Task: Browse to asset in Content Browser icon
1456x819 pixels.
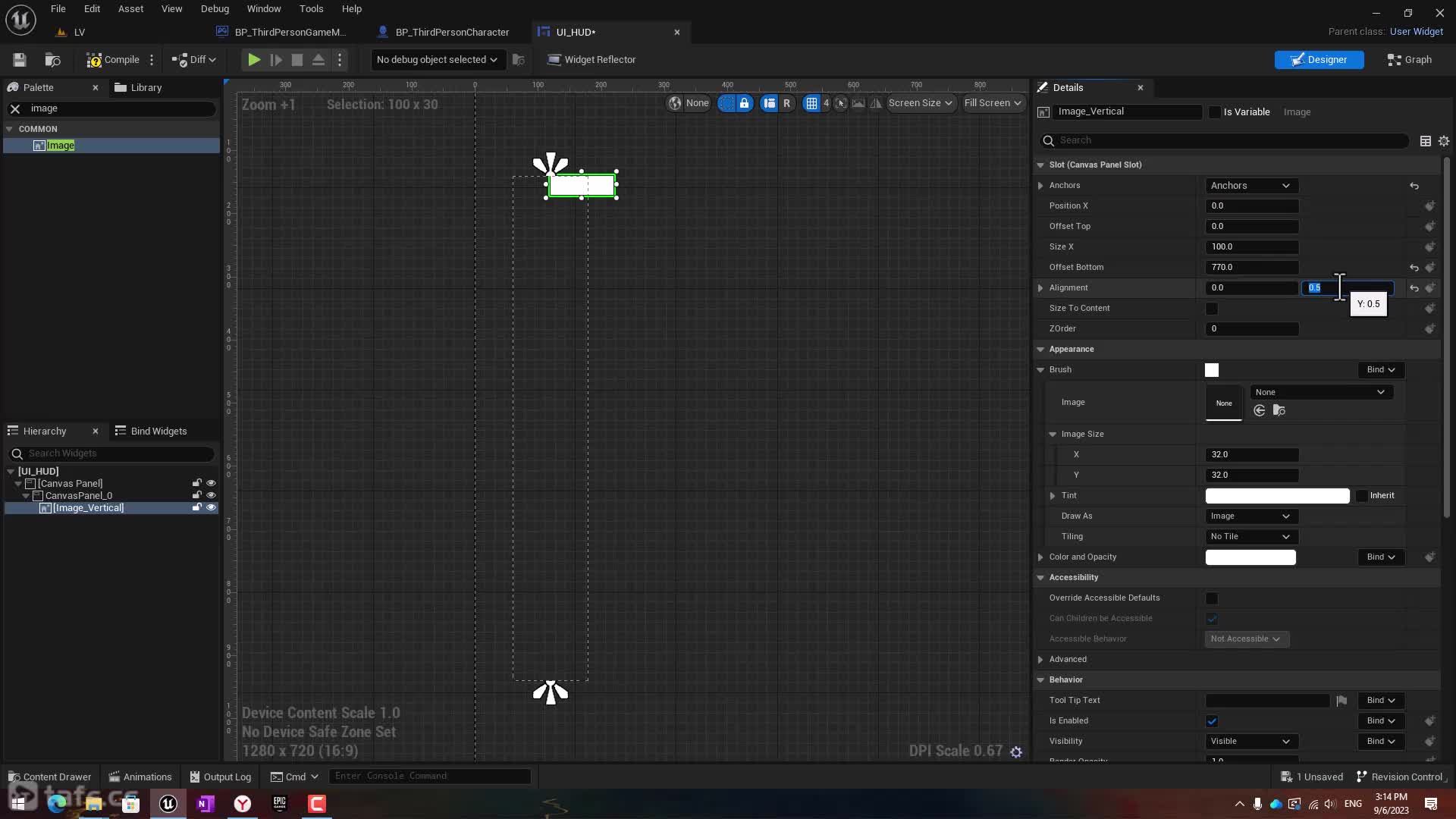Action: (52, 60)
